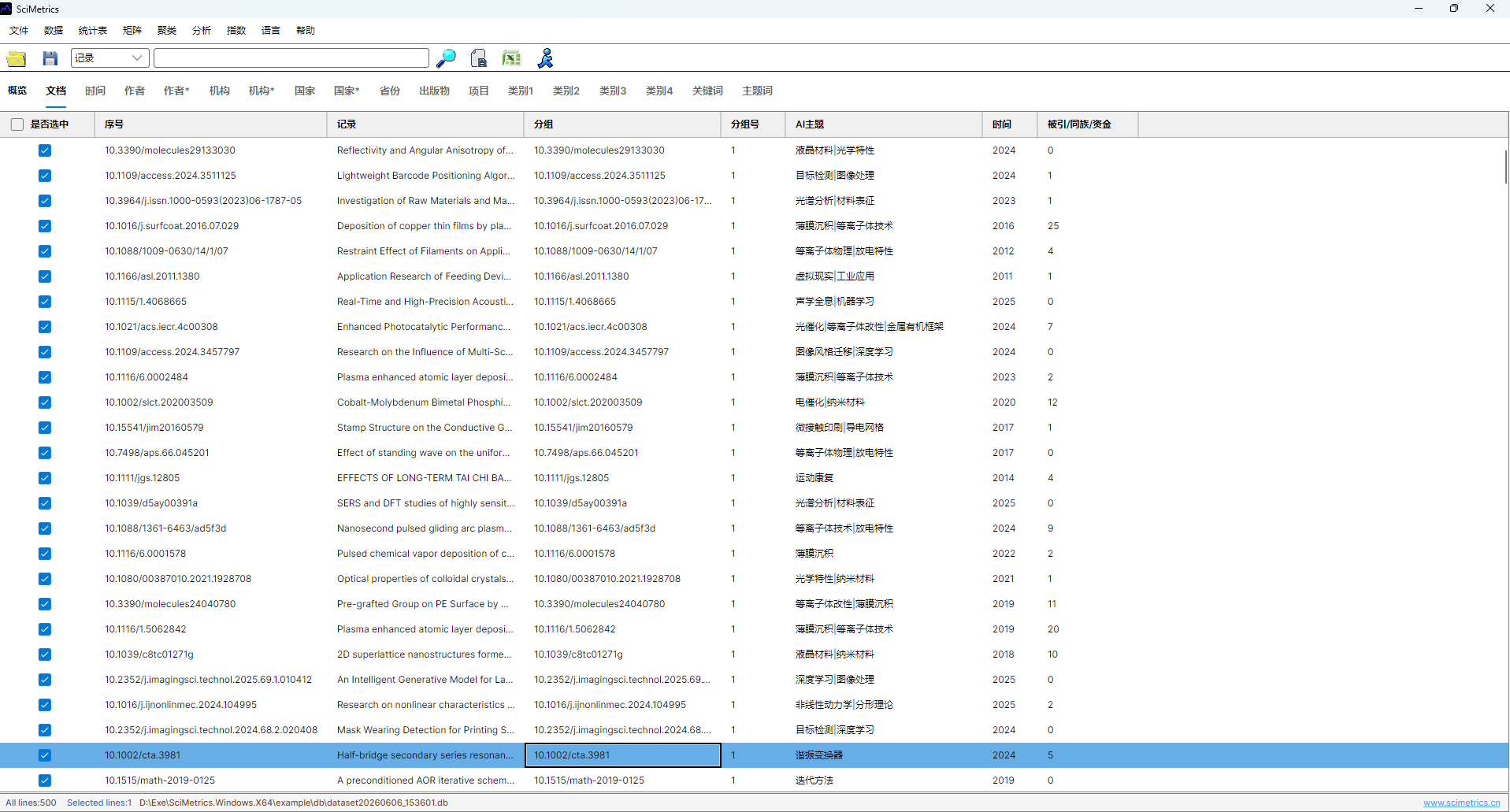Click the magnifying glass search icon
This screenshot has height=812, width=1510.
[x=446, y=58]
